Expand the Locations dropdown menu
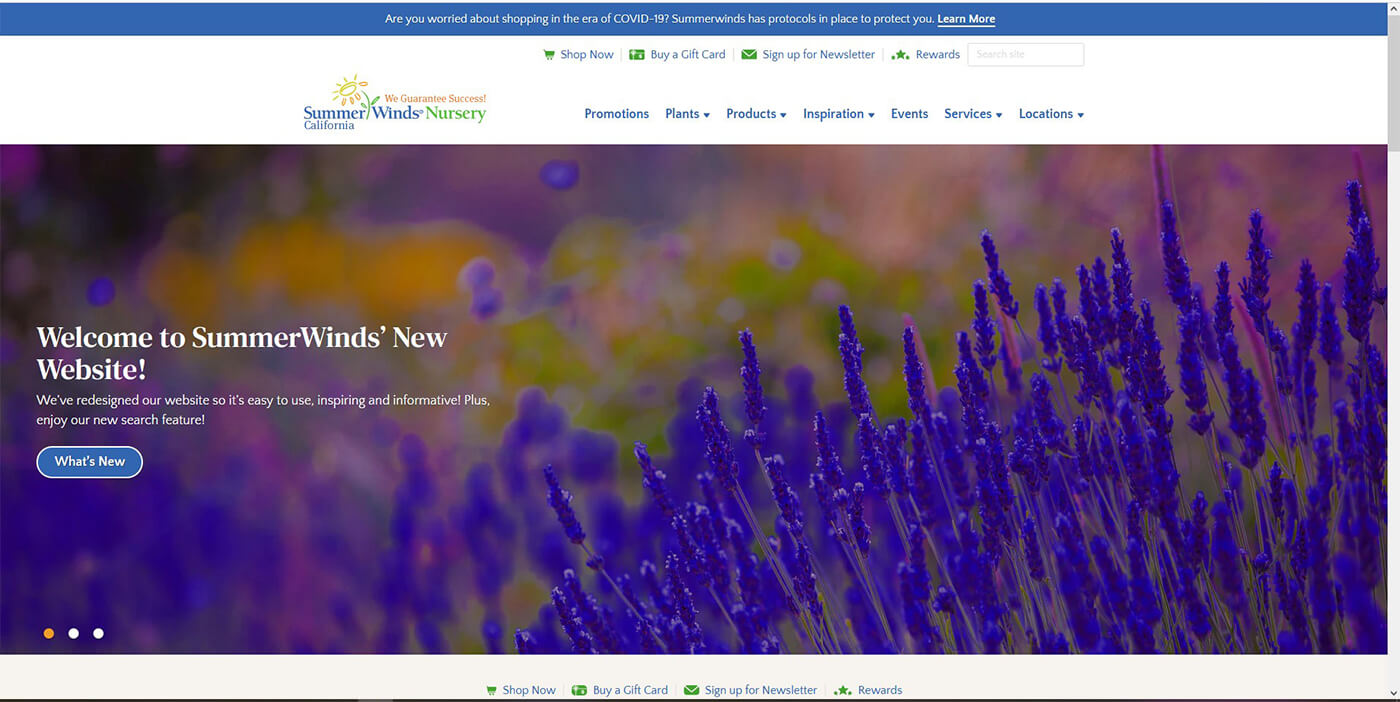This screenshot has width=1400, height=702. pos(1051,114)
